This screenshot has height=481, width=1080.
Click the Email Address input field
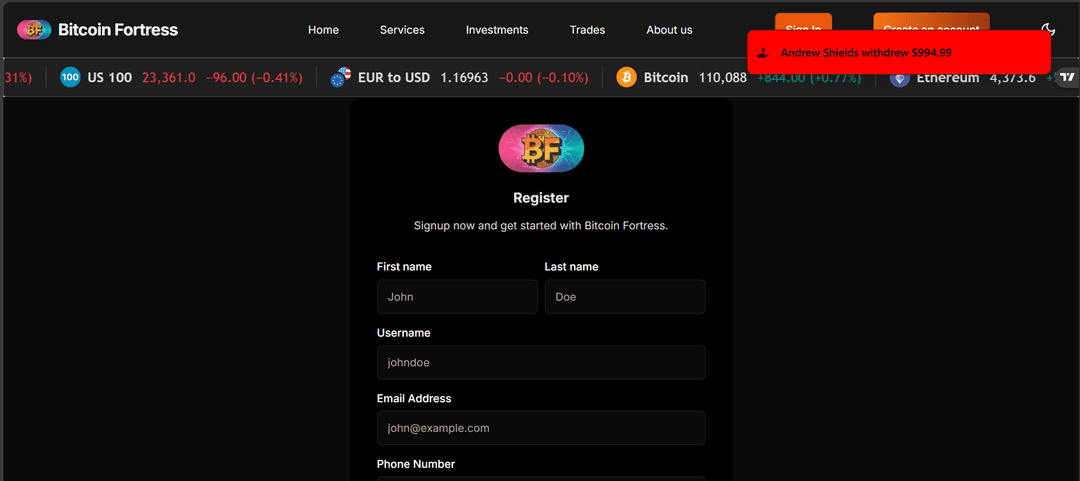[541, 428]
